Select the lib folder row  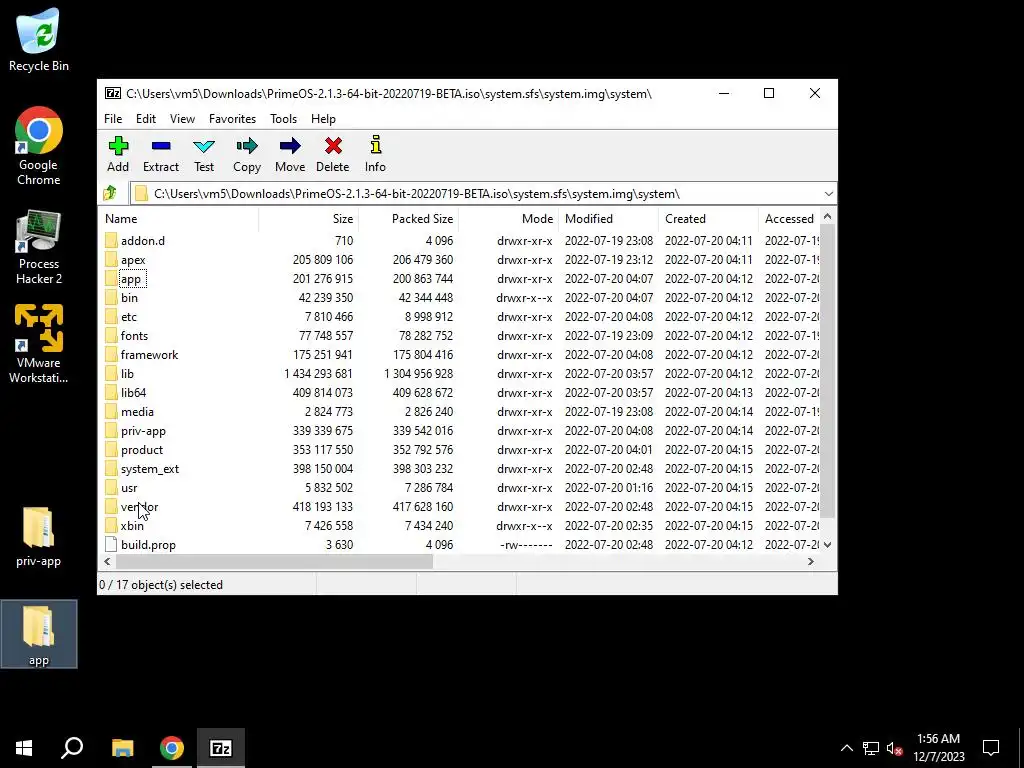(x=460, y=374)
